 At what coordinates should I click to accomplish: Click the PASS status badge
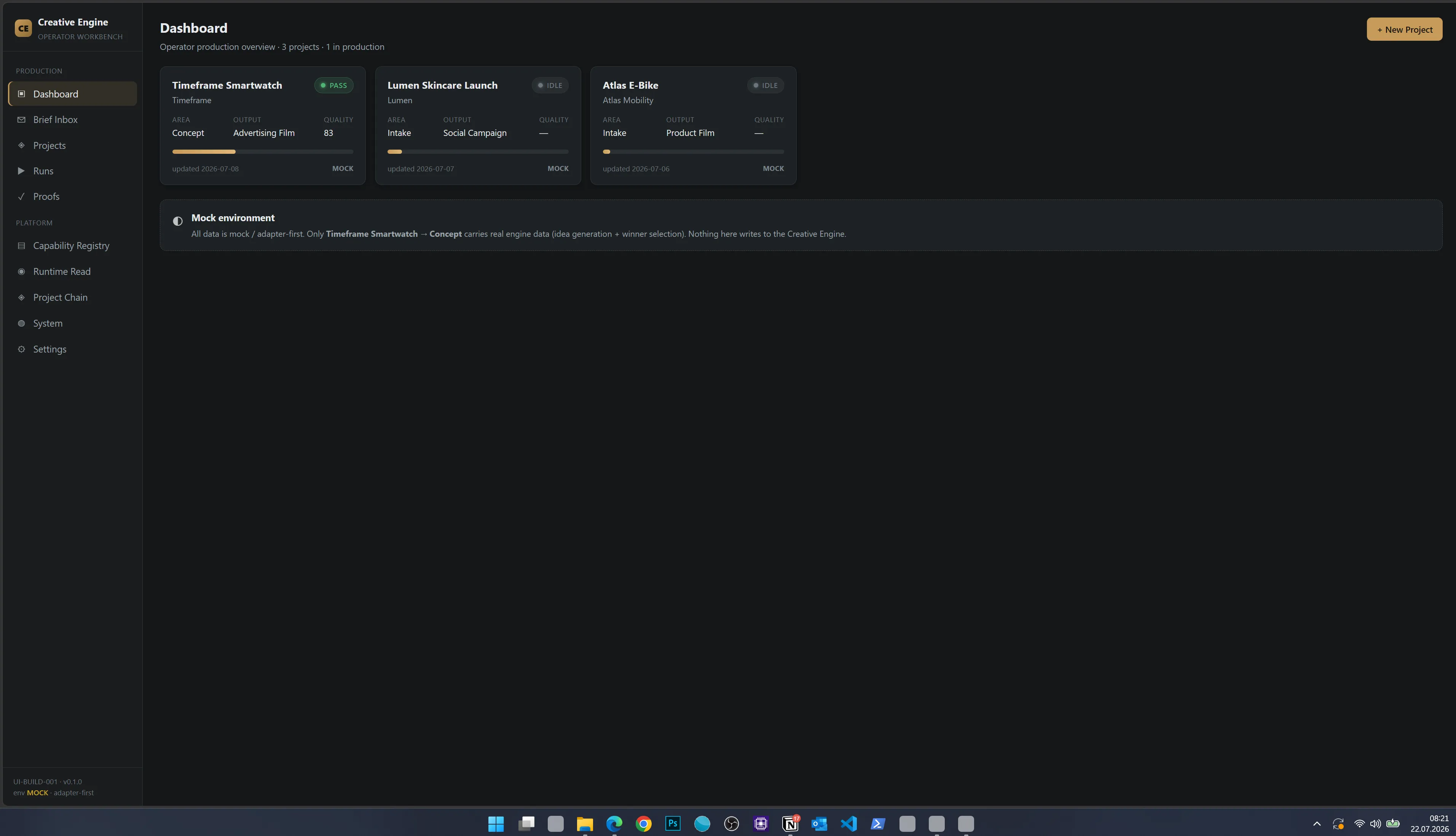pos(333,85)
